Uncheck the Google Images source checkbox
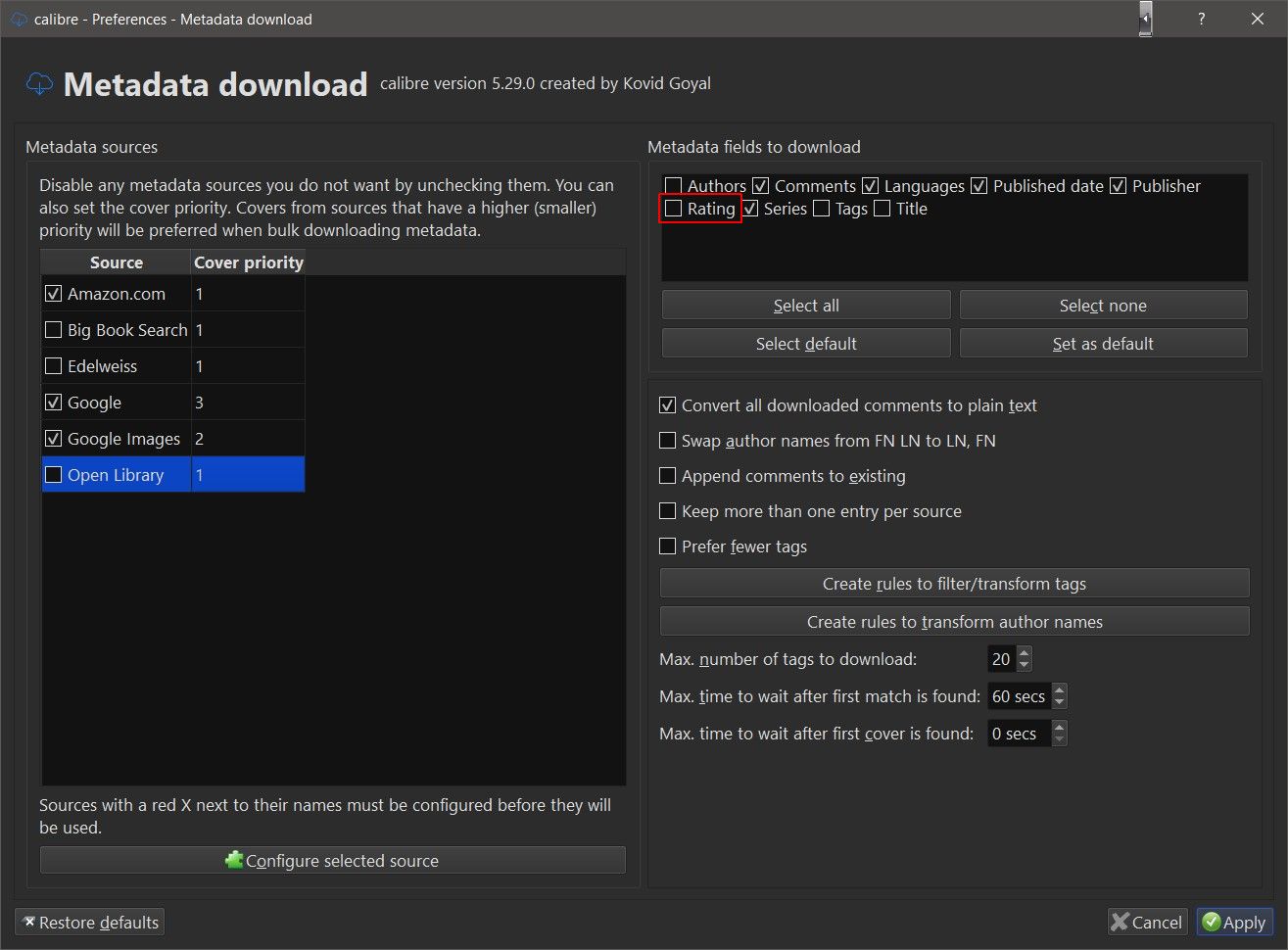 54,439
